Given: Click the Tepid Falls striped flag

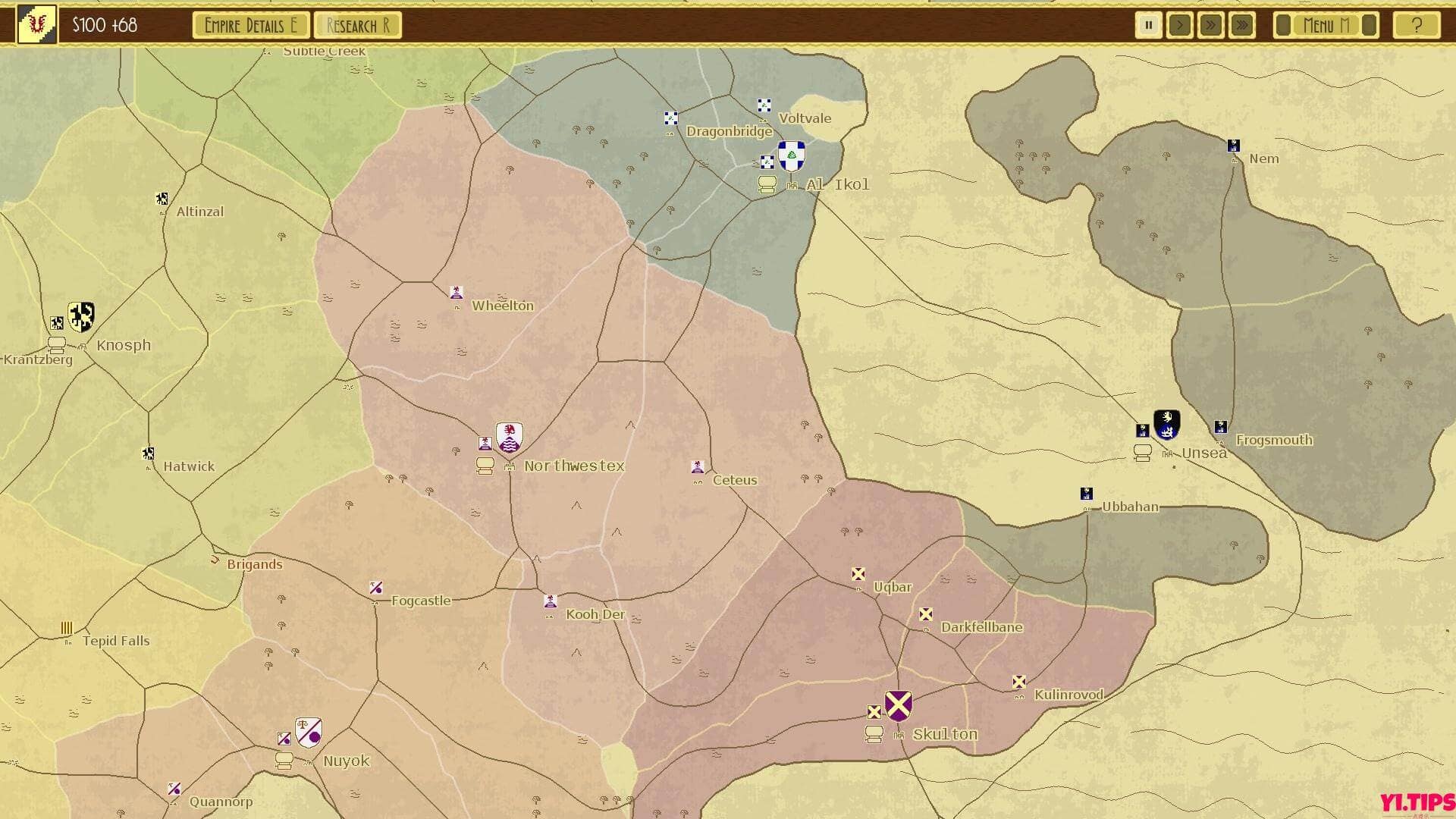Looking at the screenshot, I should point(67,628).
